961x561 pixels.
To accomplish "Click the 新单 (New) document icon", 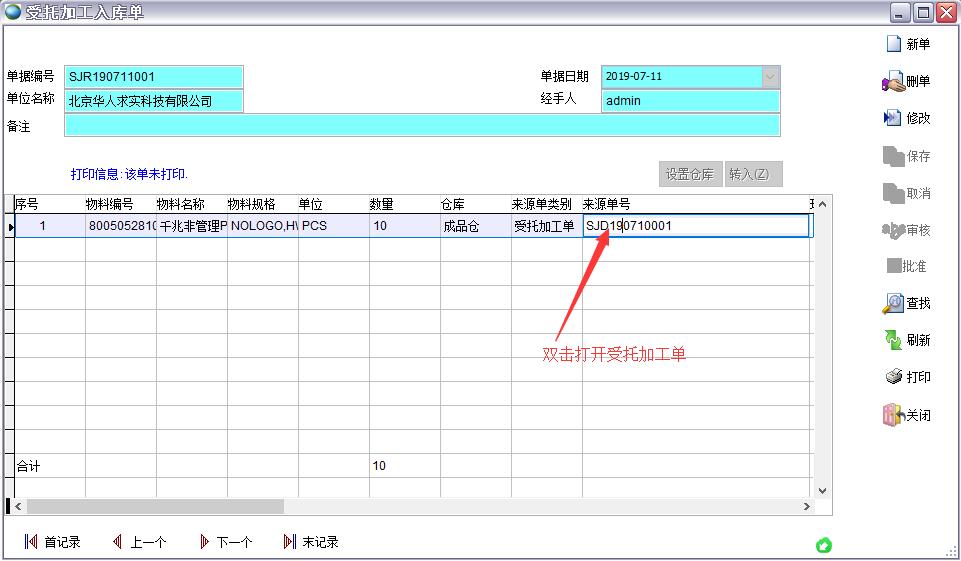I will click(x=894, y=44).
